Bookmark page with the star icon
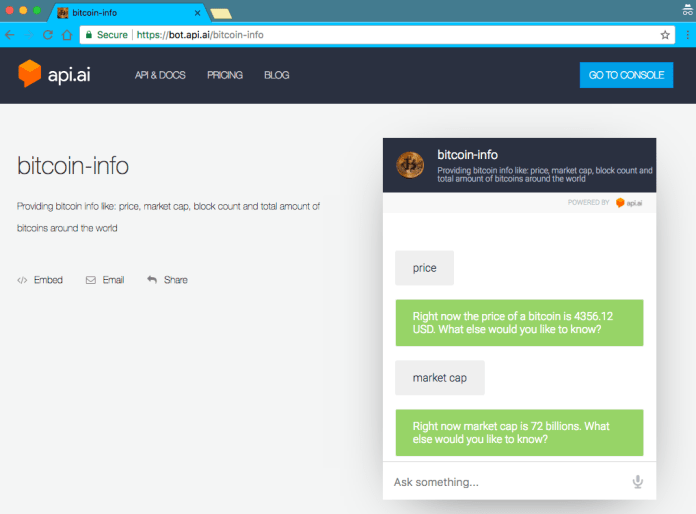Image resolution: width=696 pixels, height=514 pixels. point(665,34)
